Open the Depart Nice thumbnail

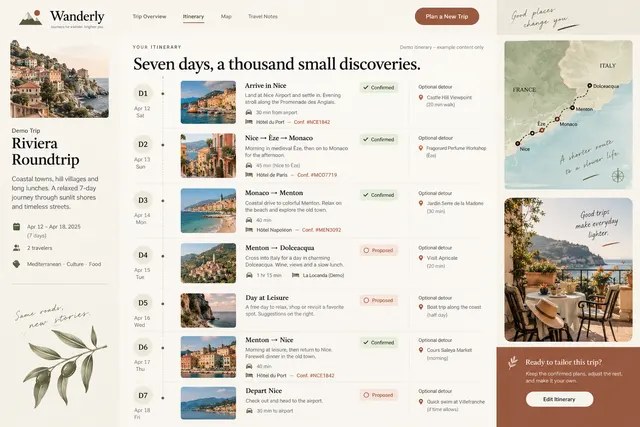pos(208,403)
